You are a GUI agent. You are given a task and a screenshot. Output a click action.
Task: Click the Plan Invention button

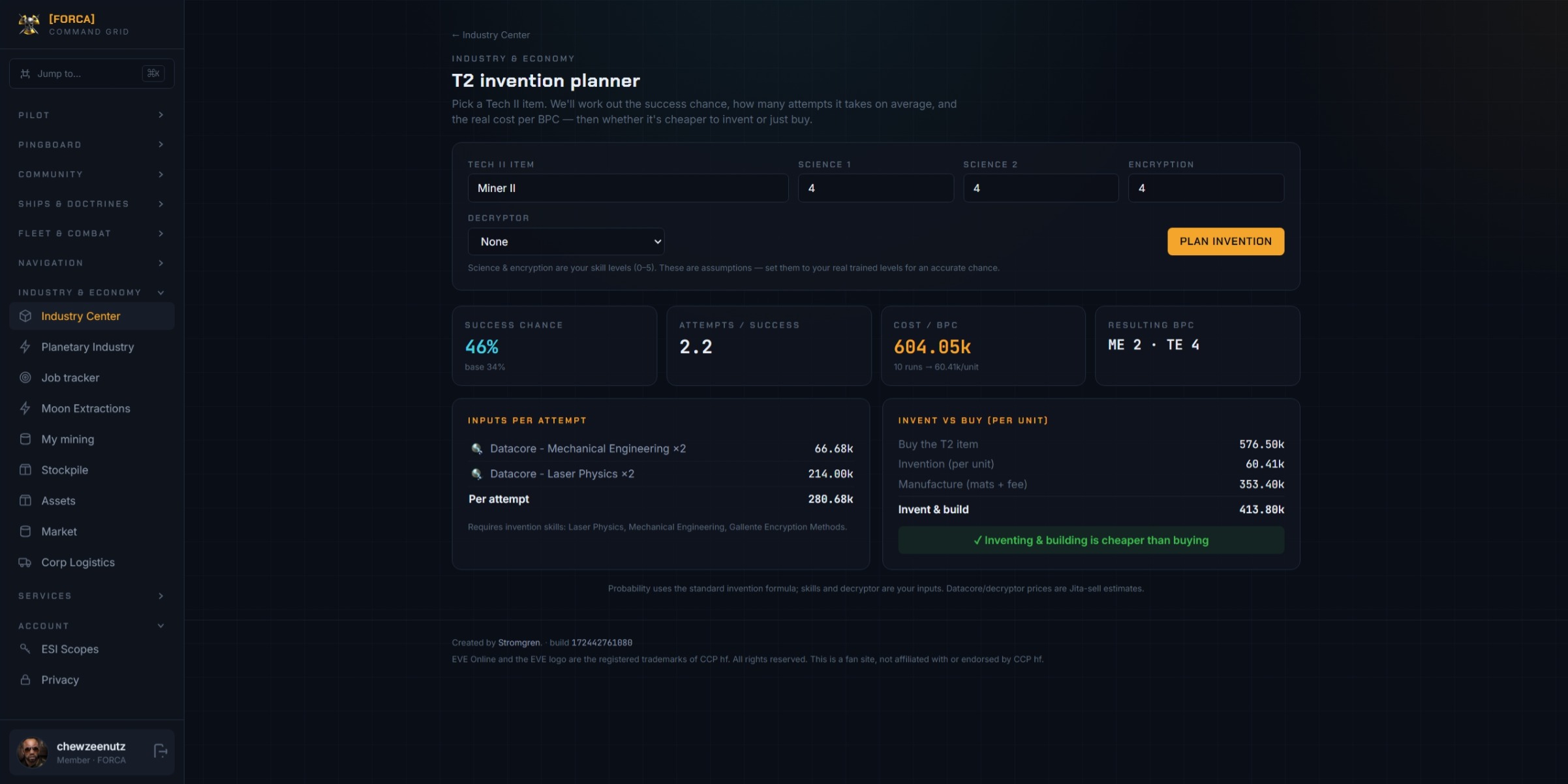1225,242
